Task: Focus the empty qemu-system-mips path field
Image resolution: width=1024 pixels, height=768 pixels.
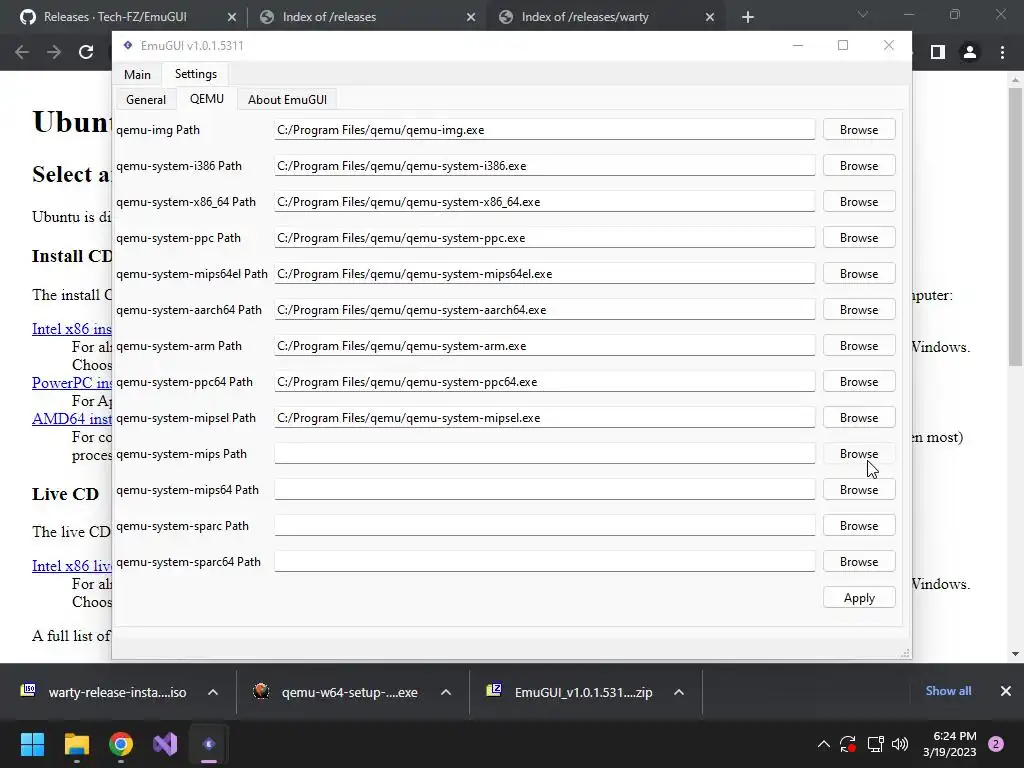Action: 545,454
